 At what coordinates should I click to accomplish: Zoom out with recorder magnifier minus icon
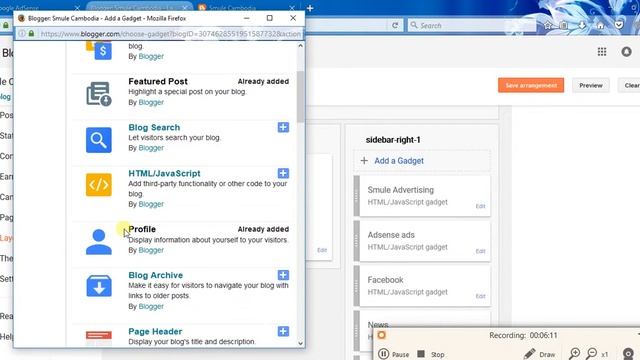pyautogui.click(x=591, y=353)
